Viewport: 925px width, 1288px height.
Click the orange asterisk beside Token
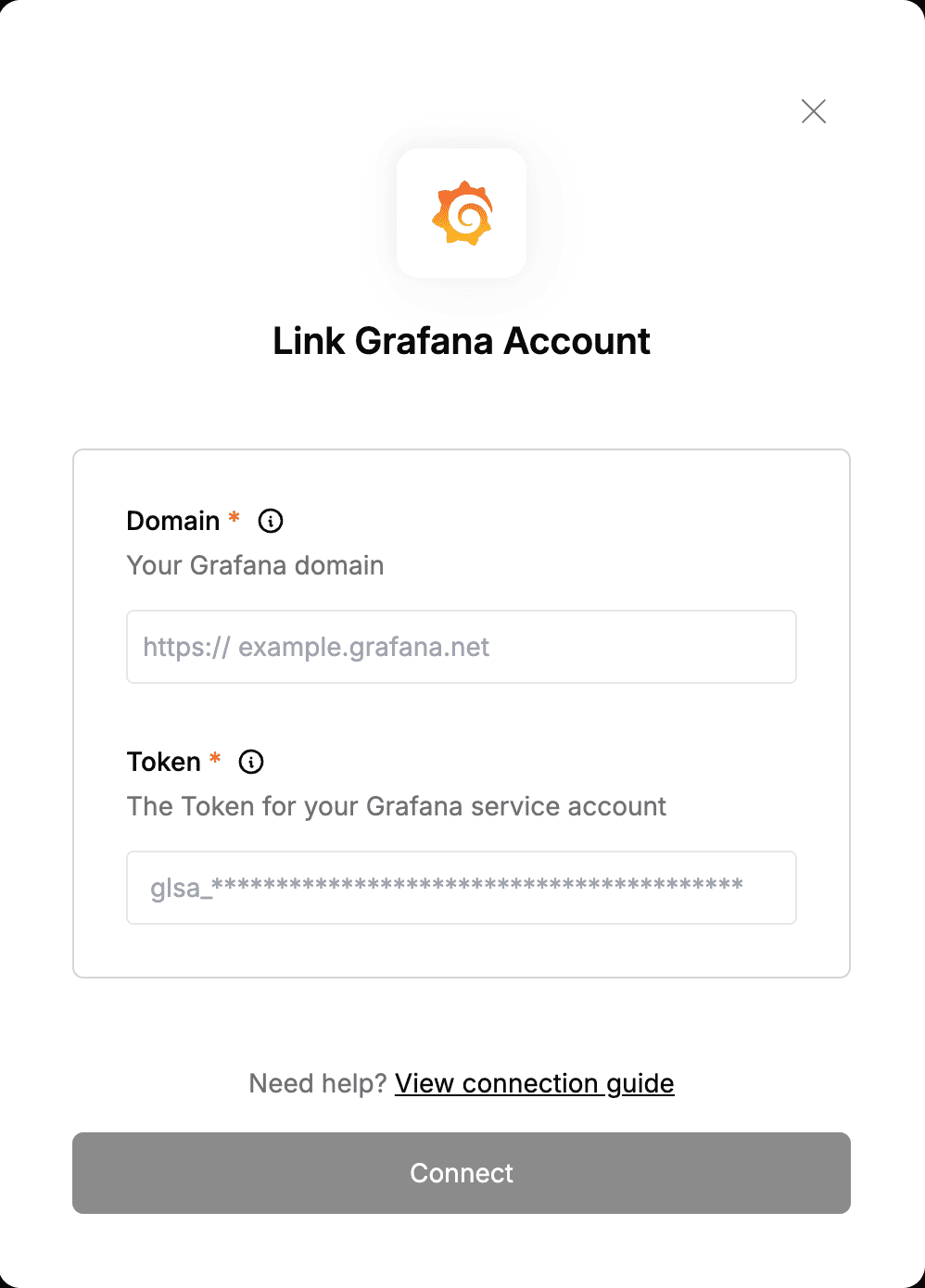(x=215, y=758)
